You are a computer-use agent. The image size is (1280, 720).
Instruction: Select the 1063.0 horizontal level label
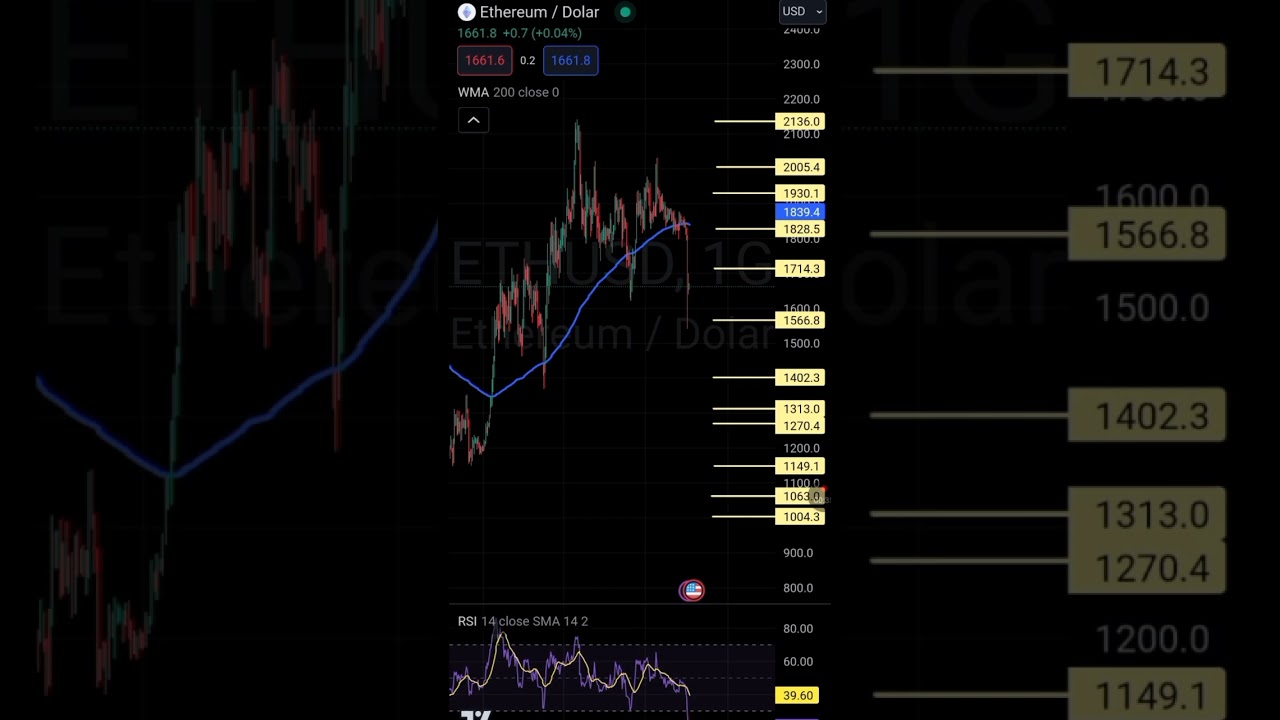point(800,496)
